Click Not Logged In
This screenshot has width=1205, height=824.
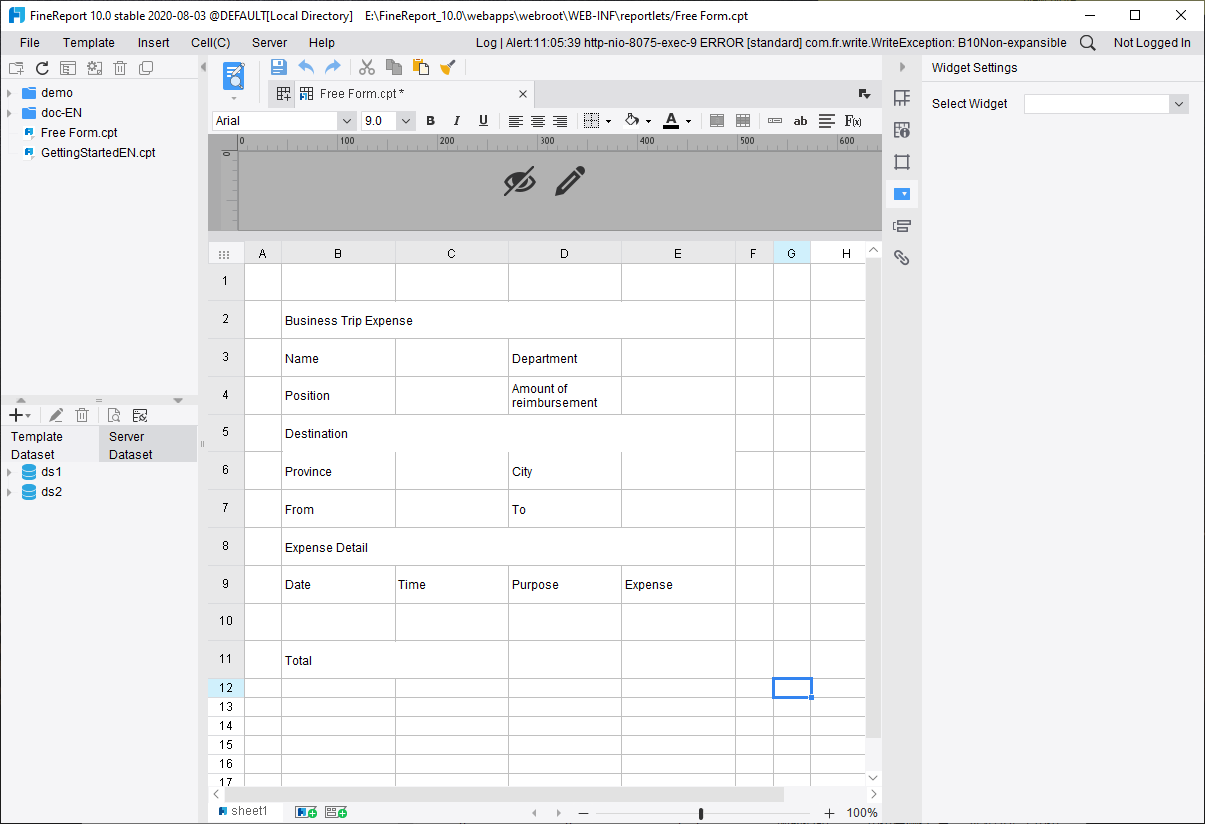tap(1152, 43)
